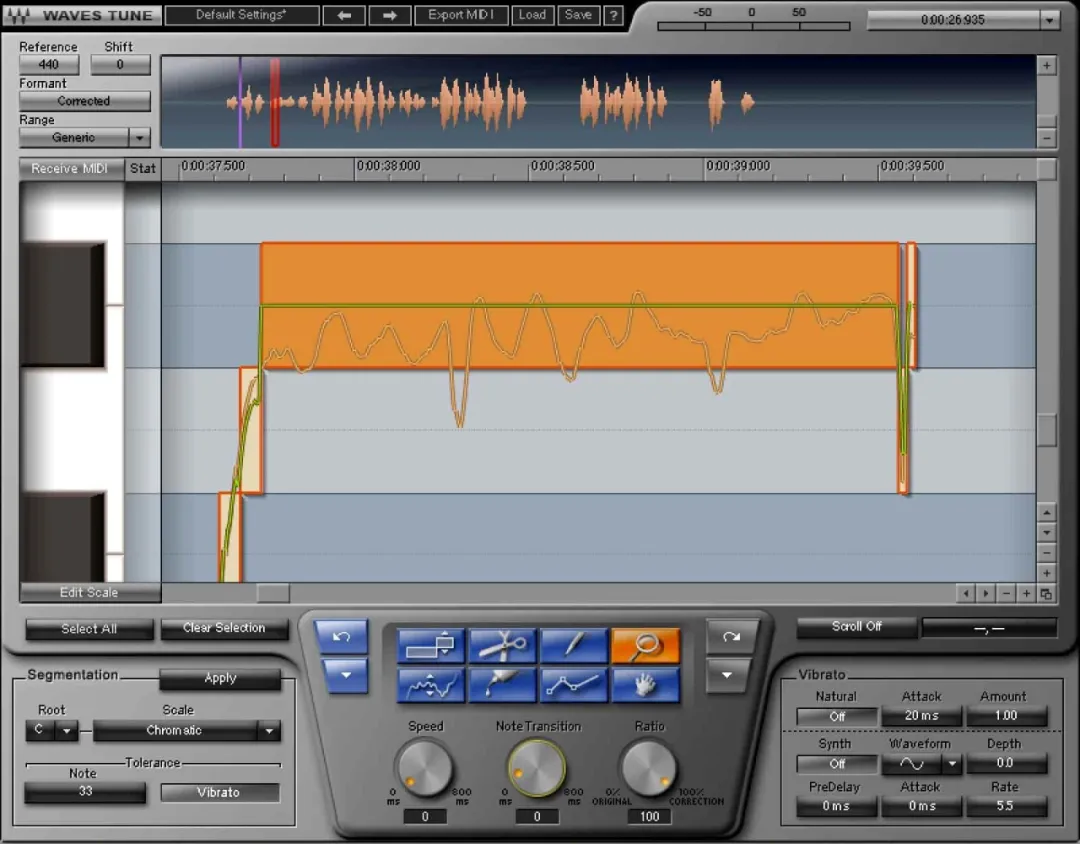Screen dimensions: 1080x844
Task: Select the Zoom magnifier tool
Action: 645,646
